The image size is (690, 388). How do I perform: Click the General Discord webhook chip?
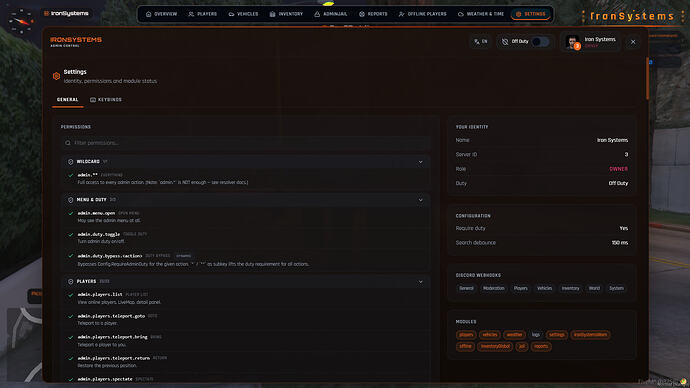coord(466,289)
